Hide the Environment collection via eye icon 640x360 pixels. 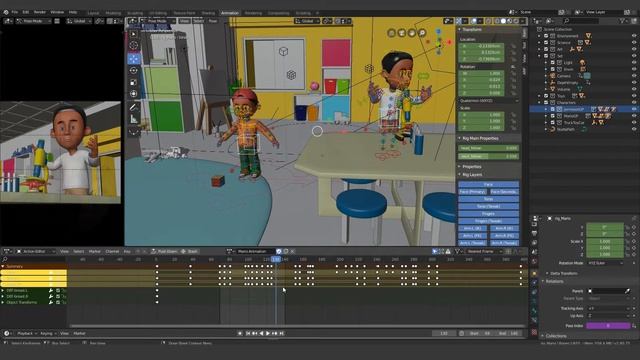[634, 36]
